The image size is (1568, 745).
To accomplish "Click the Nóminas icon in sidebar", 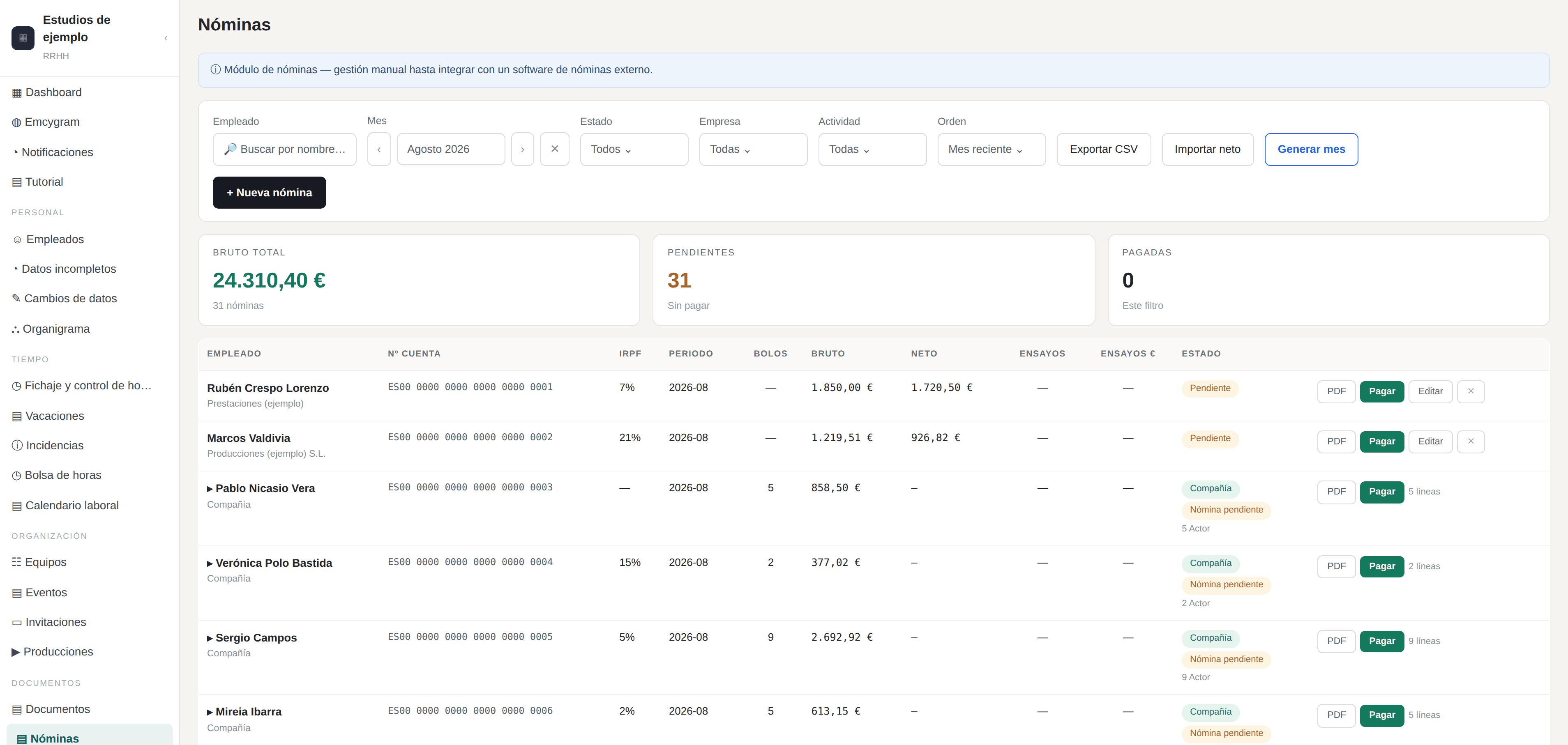I will click(22, 739).
